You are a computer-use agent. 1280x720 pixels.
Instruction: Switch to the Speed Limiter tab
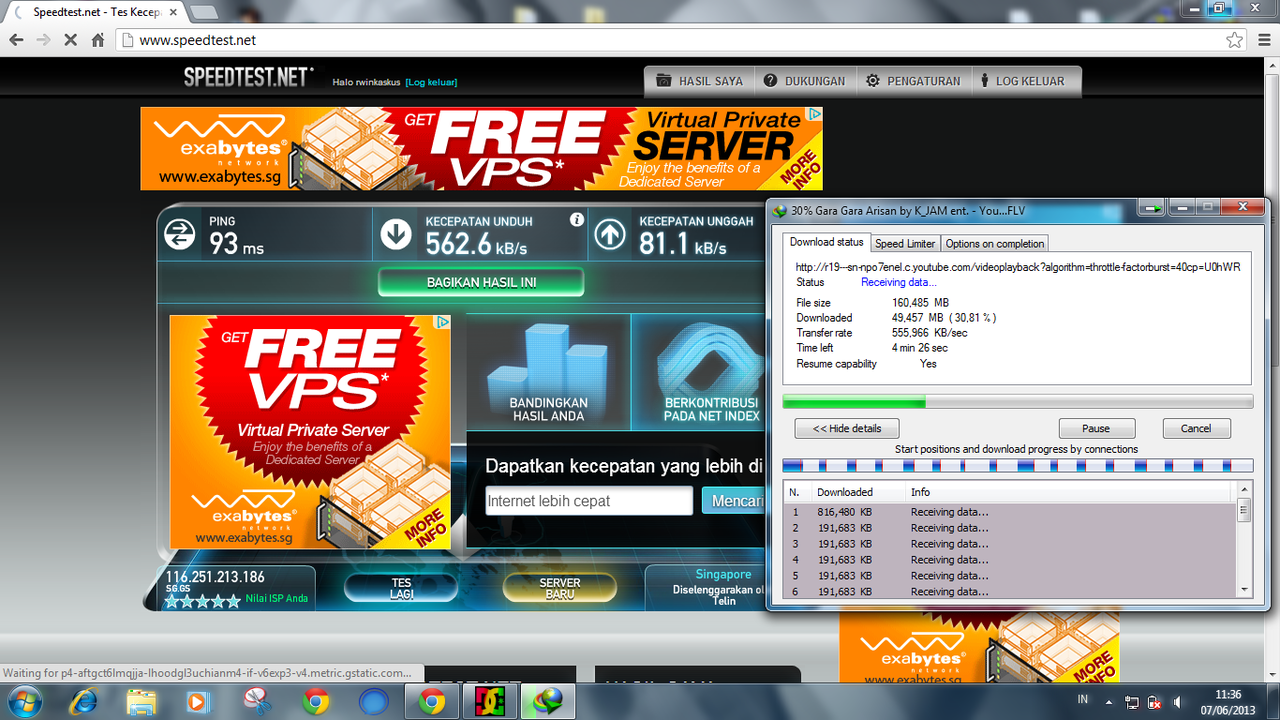point(905,243)
